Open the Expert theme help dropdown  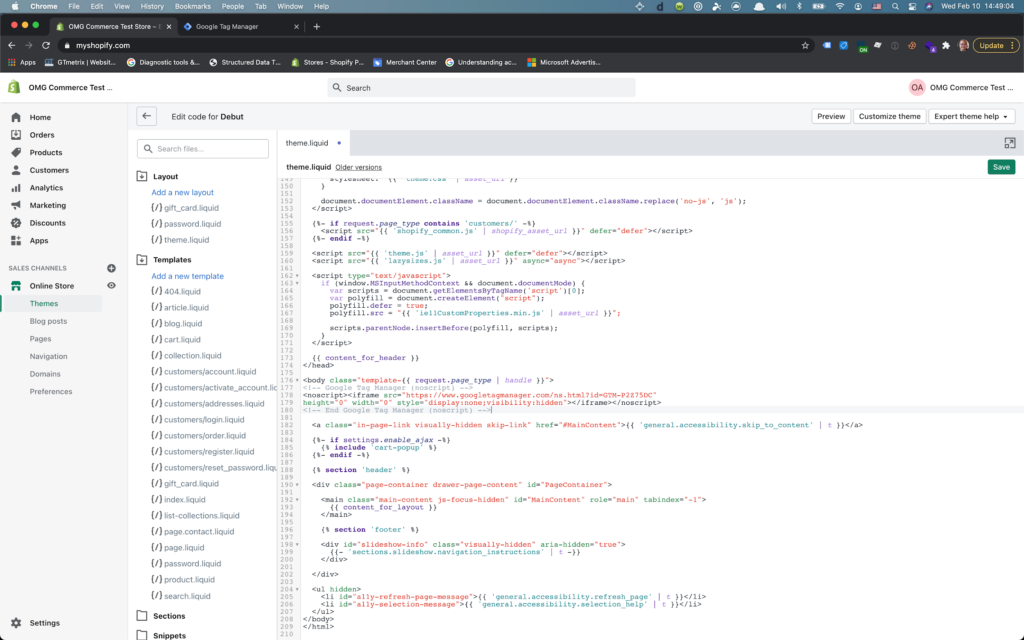click(x=971, y=116)
